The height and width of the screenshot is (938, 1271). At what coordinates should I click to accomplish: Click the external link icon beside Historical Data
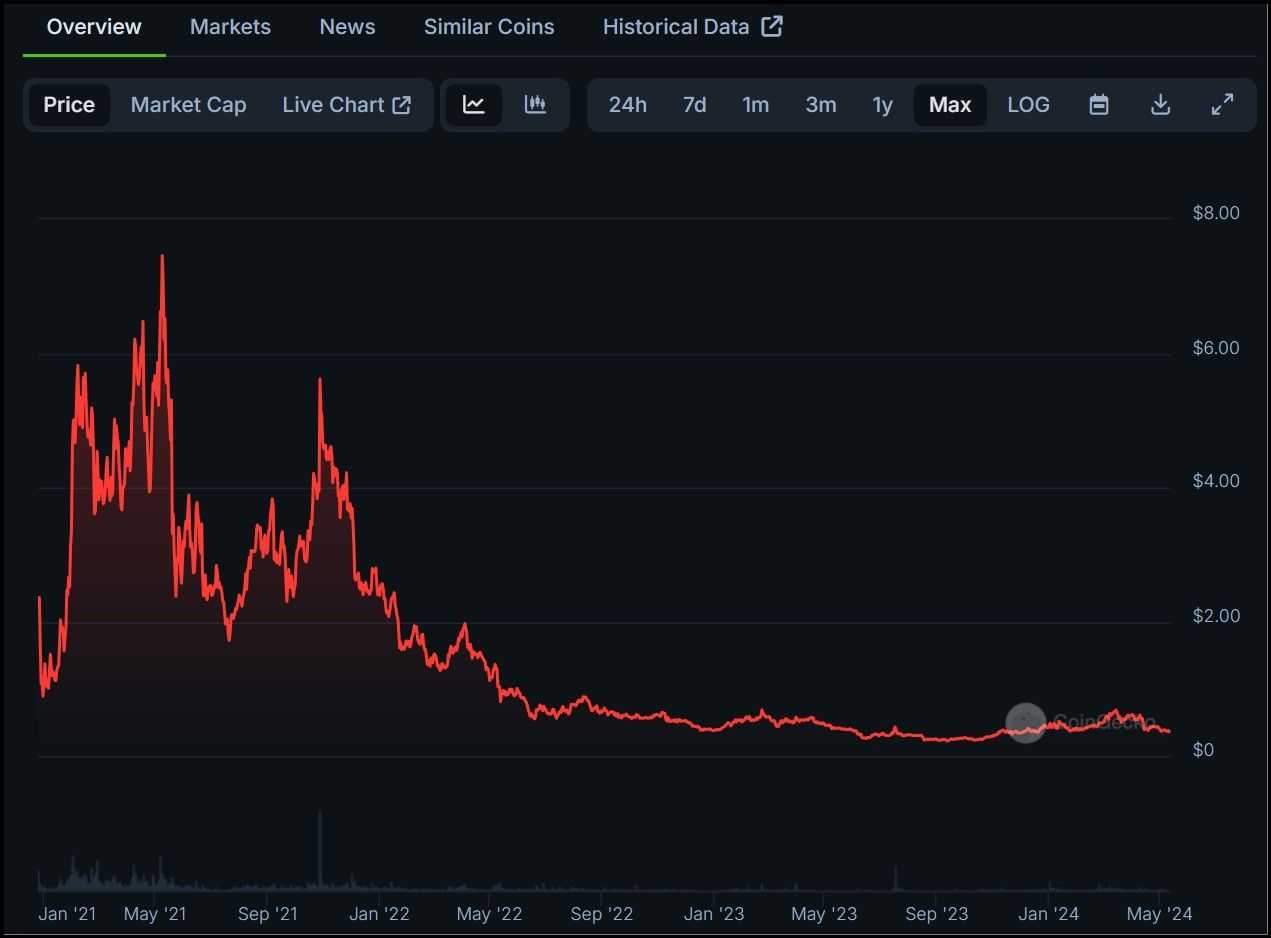coord(770,27)
